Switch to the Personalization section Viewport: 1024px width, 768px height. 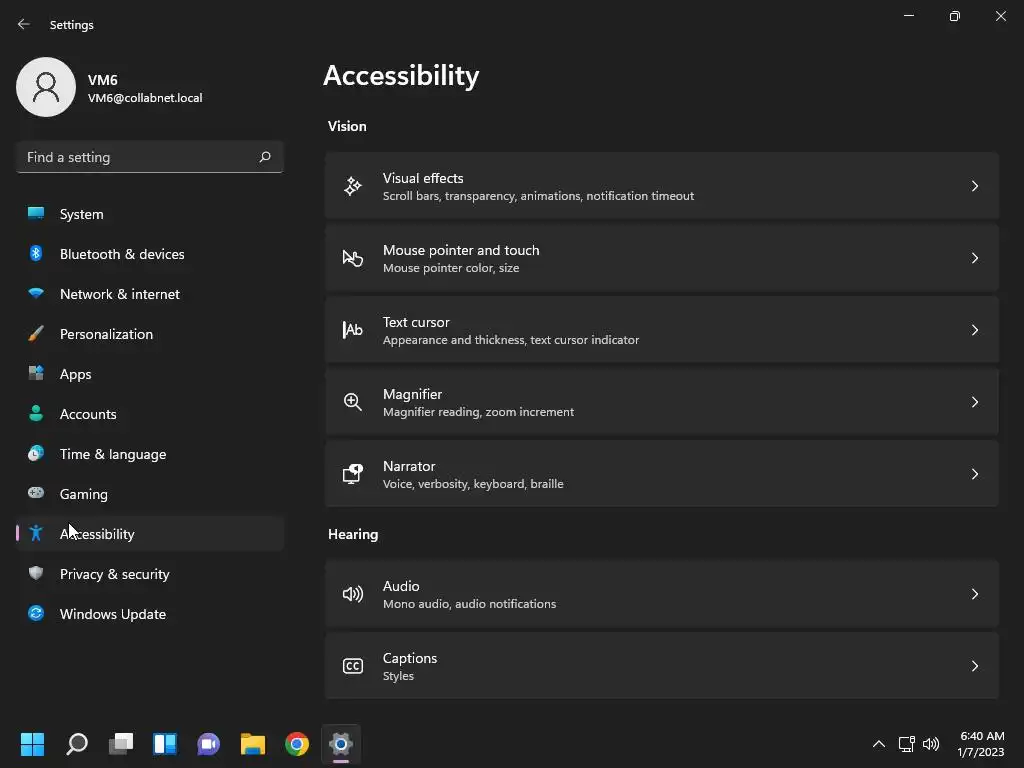(106, 334)
